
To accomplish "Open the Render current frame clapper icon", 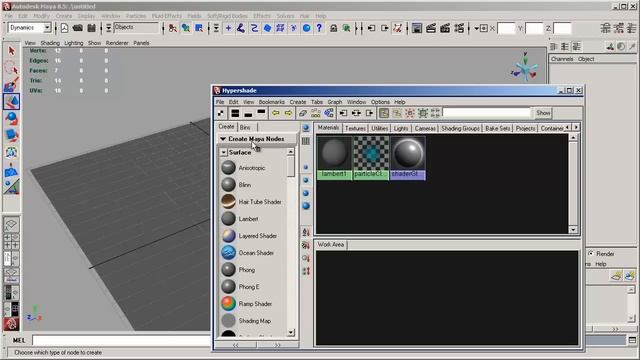I will click(x=431, y=28).
